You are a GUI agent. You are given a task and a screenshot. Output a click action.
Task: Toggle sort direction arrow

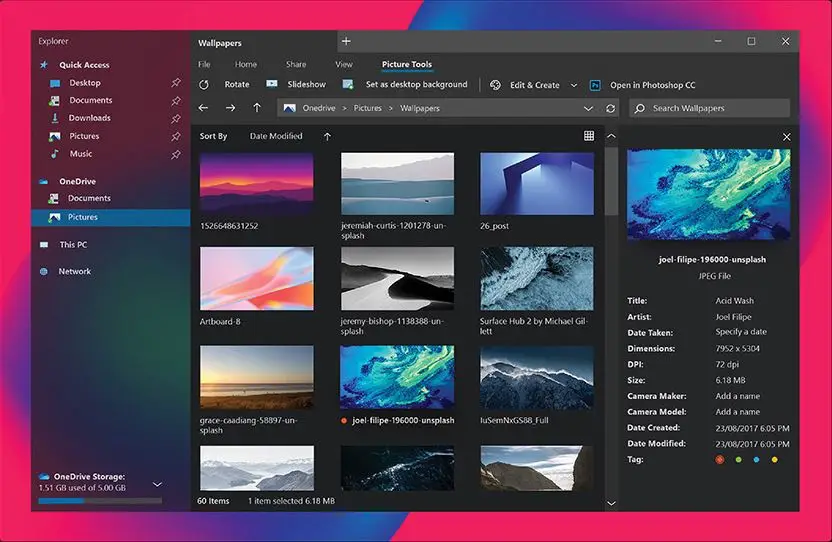coord(327,136)
